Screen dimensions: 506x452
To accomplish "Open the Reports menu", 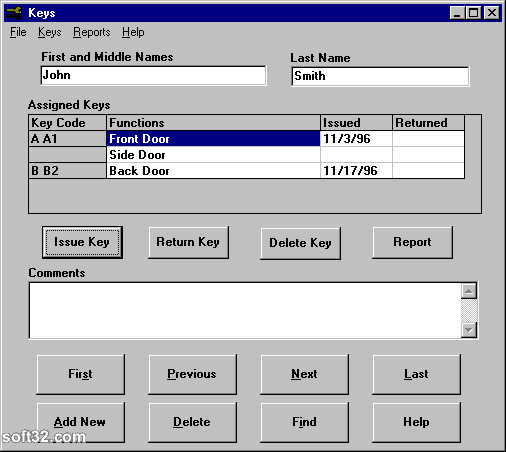I will 92,32.
